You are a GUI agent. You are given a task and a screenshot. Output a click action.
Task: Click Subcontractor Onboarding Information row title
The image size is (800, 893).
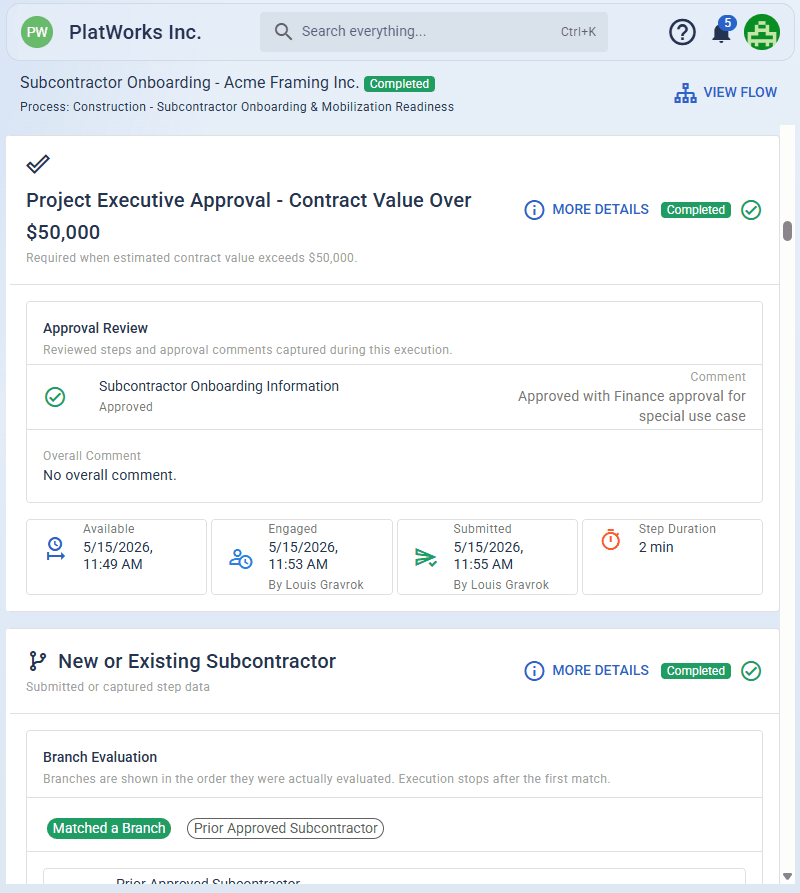(219, 386)
